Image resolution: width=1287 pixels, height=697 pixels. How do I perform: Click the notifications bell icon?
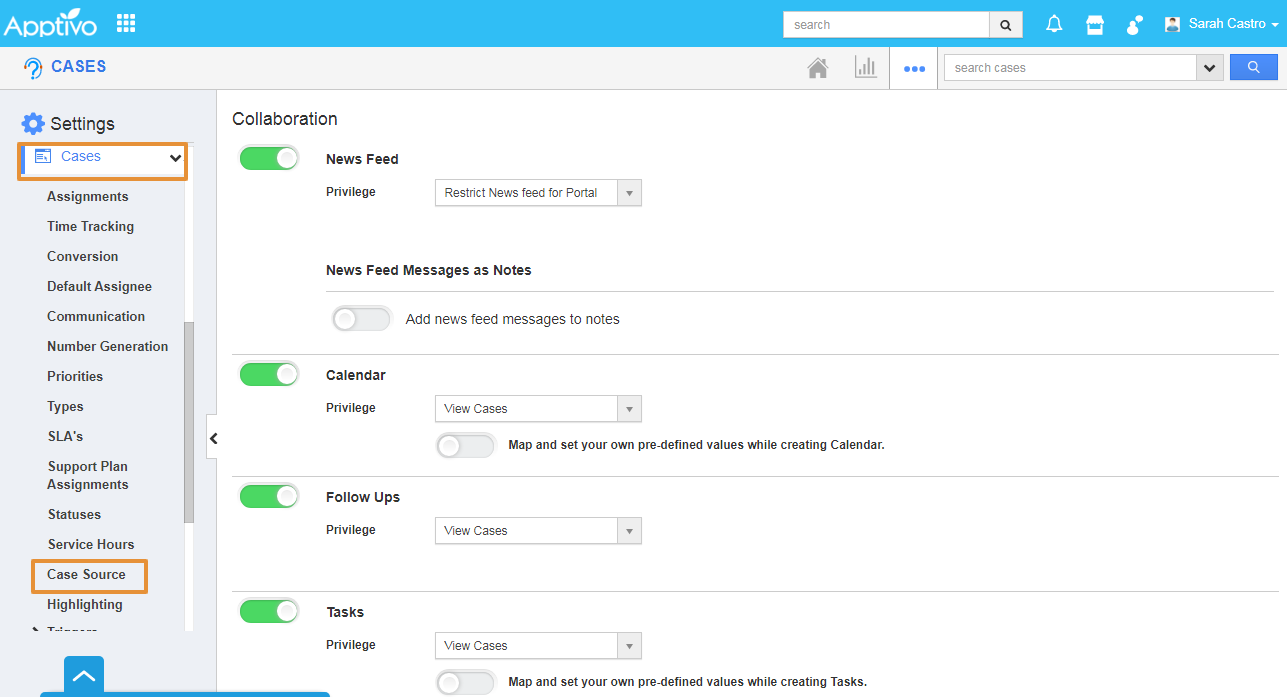1054,24
